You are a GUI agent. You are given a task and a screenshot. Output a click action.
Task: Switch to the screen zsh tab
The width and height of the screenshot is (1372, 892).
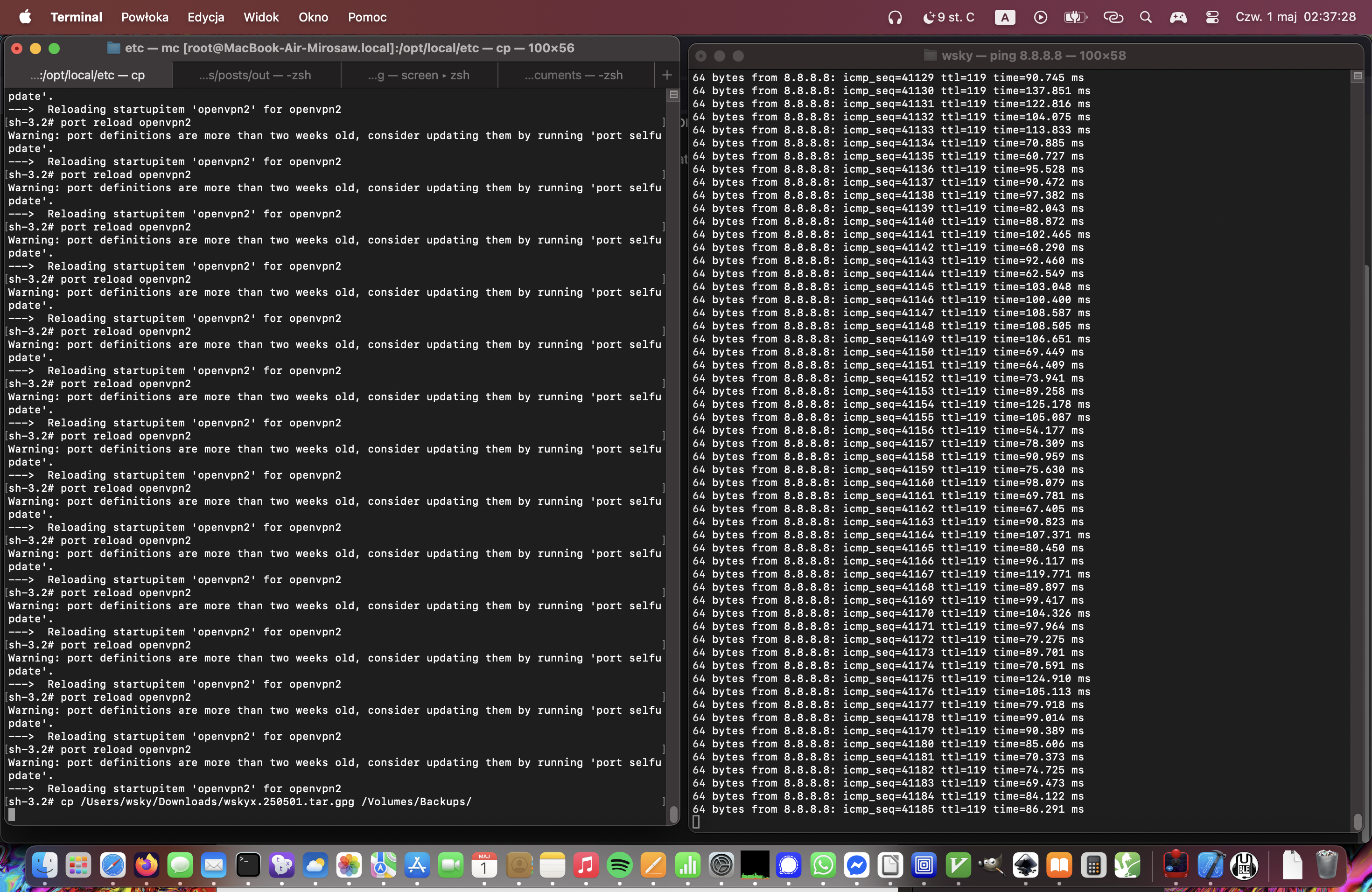click(419, 75)
